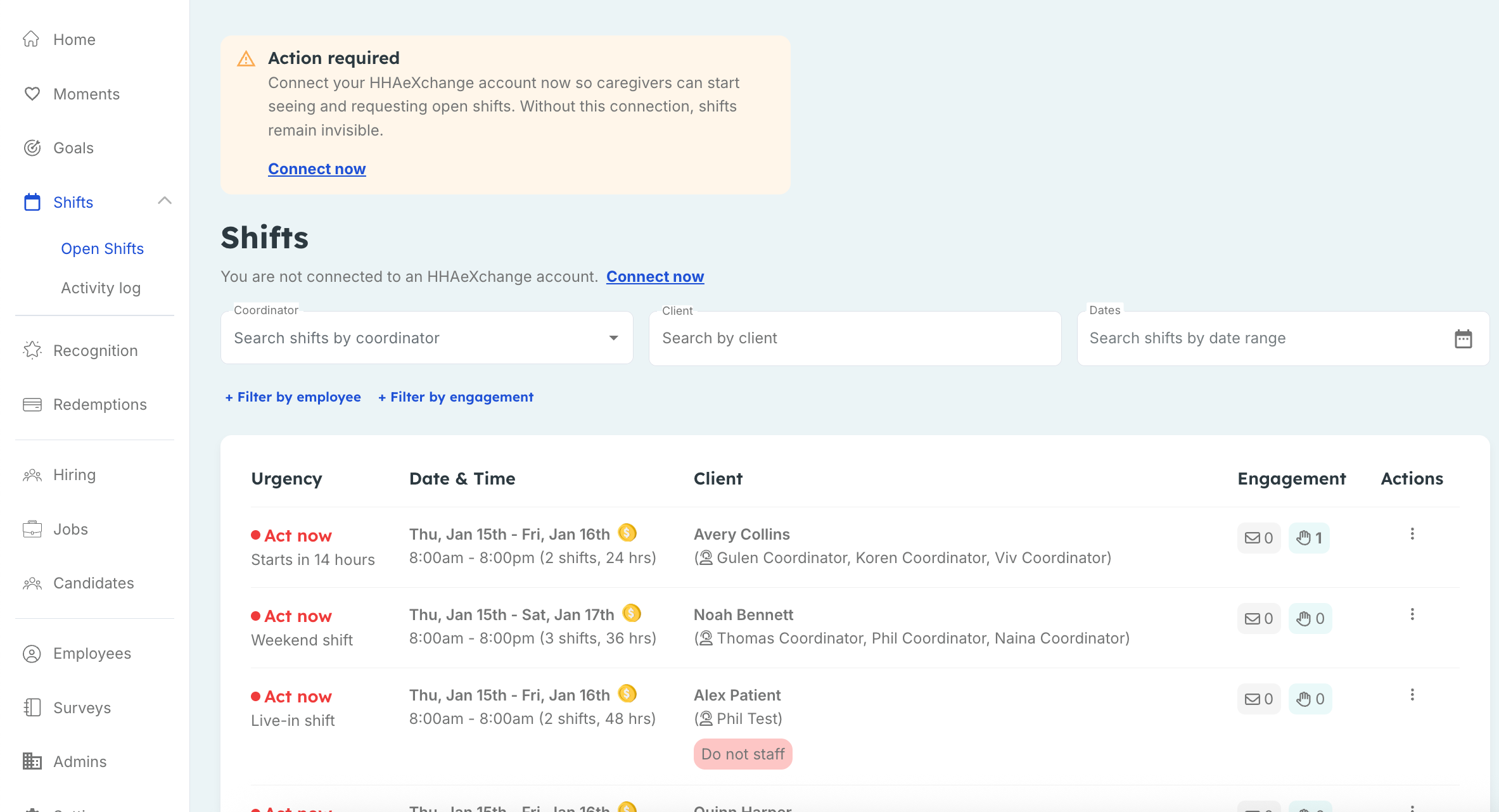This screenshot has height=812, width=1499.
Task: Click the Recognition star icon
Action: pyautogui.click(x=32, y=350)
